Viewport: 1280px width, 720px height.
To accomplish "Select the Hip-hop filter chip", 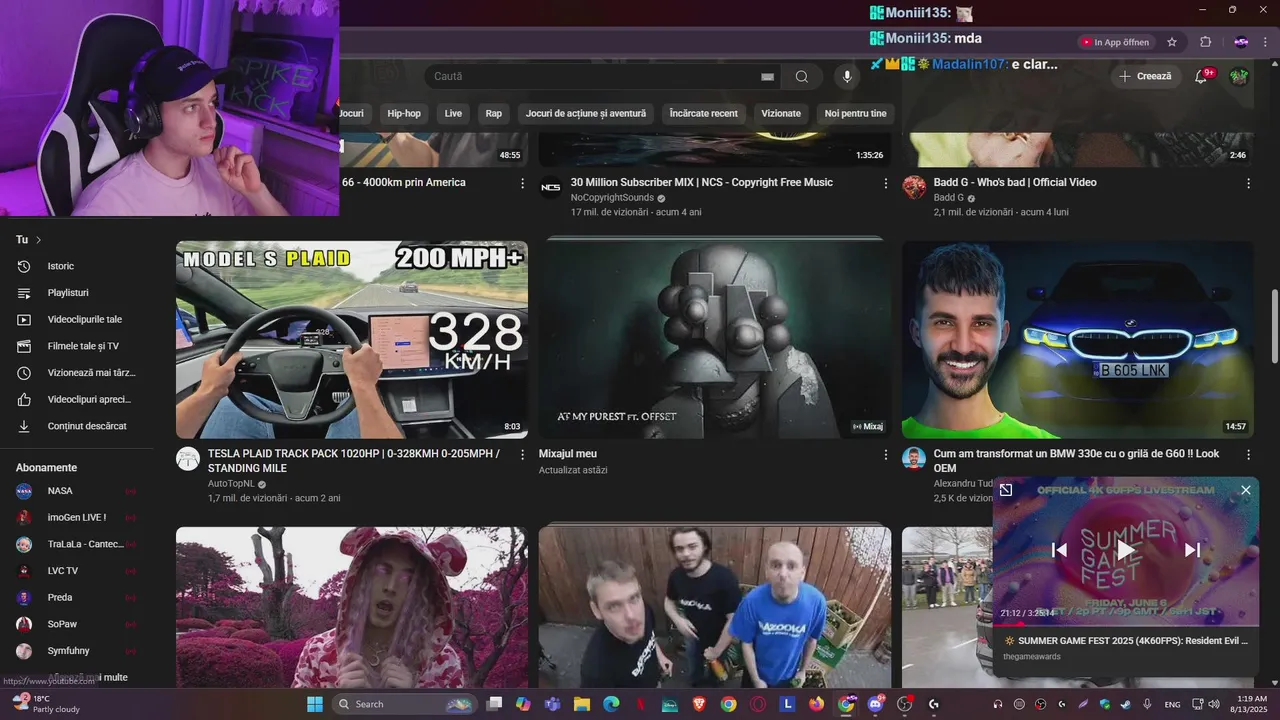I will pyautogui.click(x=404, y=113).
